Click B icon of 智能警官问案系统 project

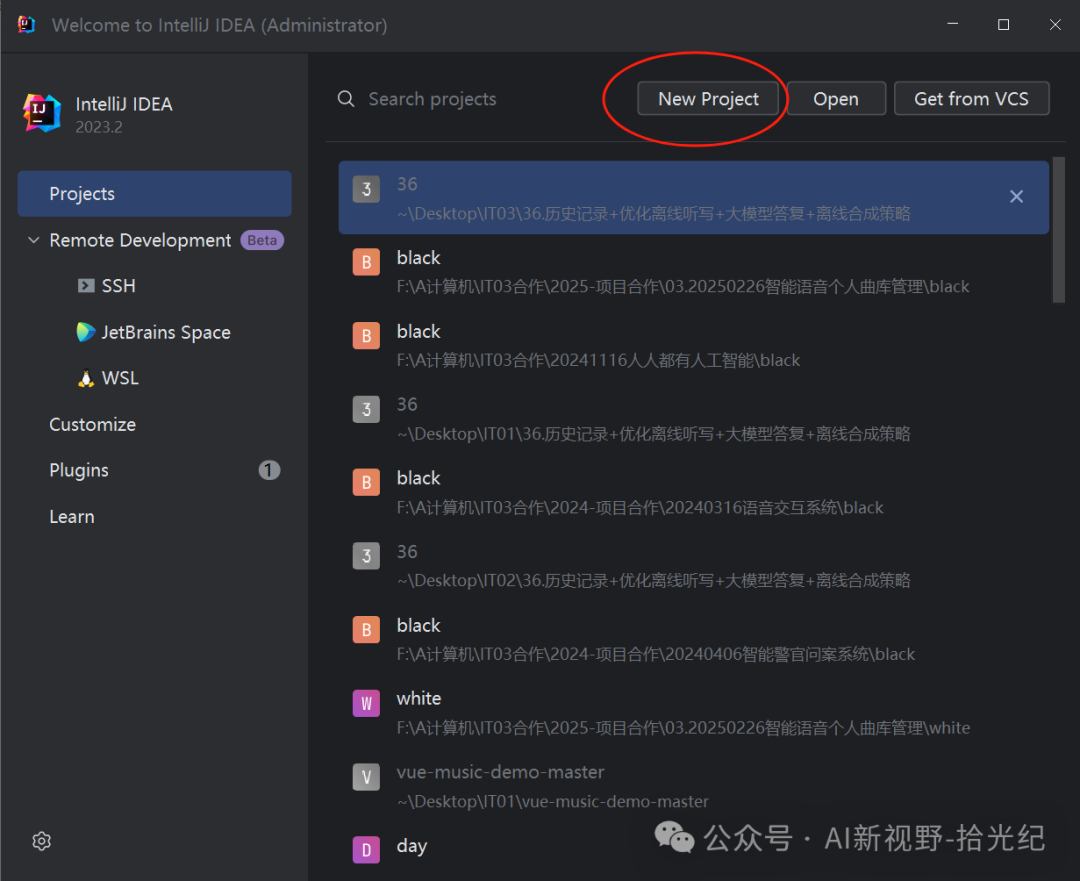point(366,630)
